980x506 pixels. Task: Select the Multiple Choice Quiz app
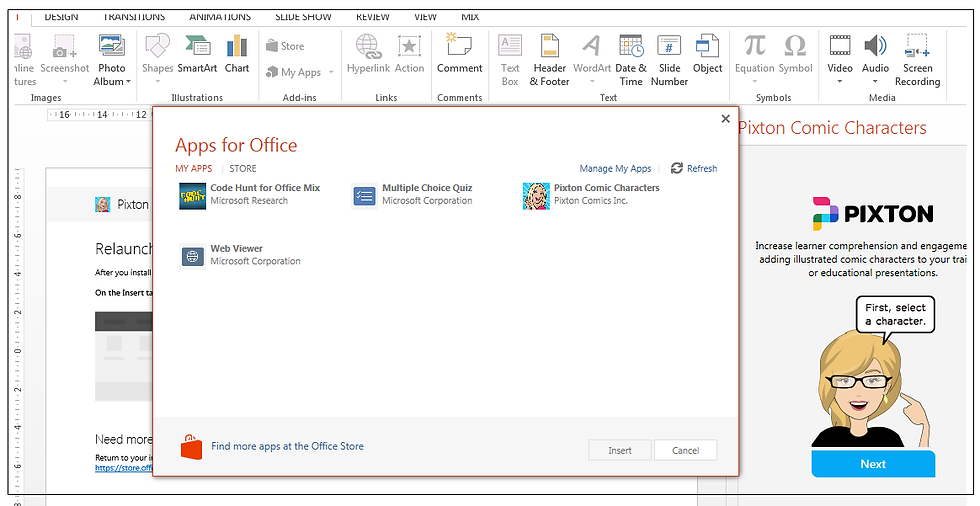pyautogui.click(x=412, y=195)
